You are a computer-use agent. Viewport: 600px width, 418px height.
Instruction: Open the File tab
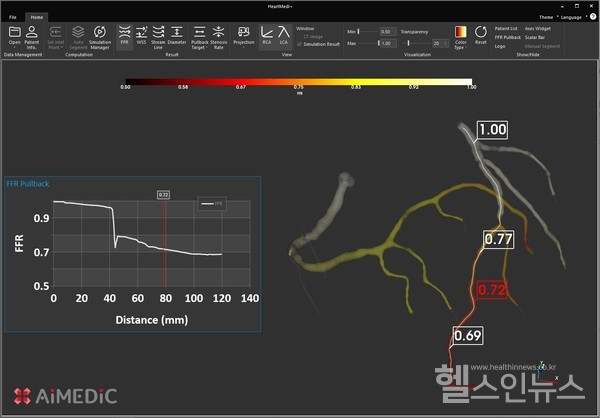pyautogui.click(x=13, y=17)
